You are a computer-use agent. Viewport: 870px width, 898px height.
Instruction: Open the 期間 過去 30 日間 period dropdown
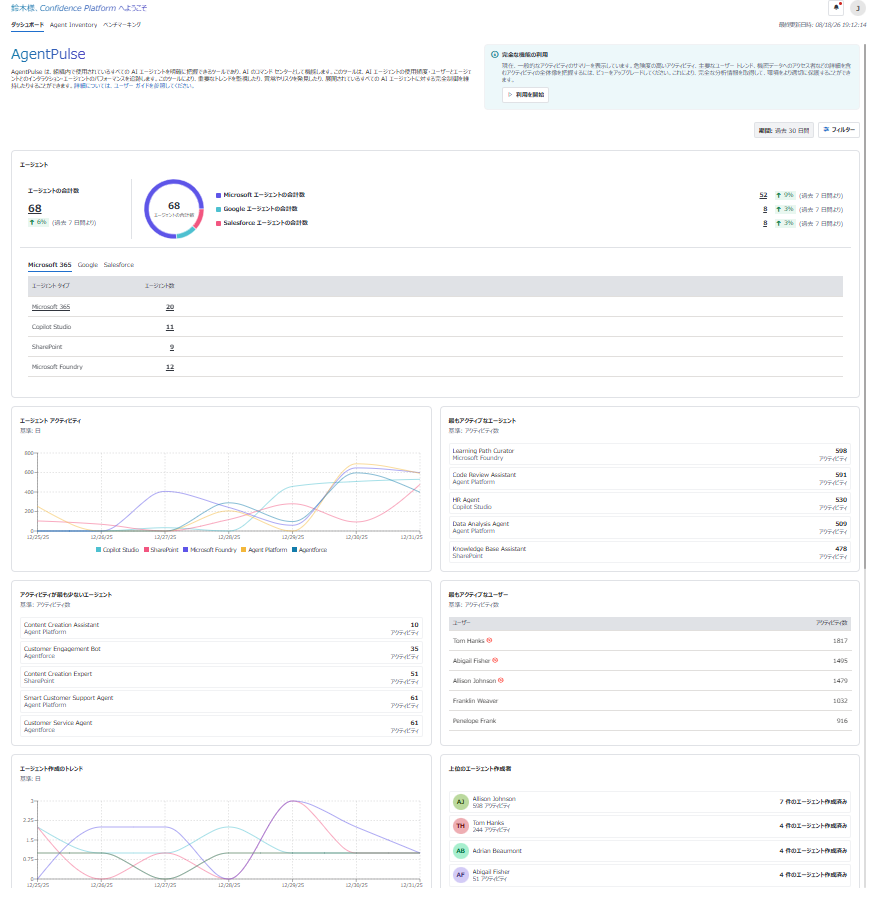tap(784, 131)
